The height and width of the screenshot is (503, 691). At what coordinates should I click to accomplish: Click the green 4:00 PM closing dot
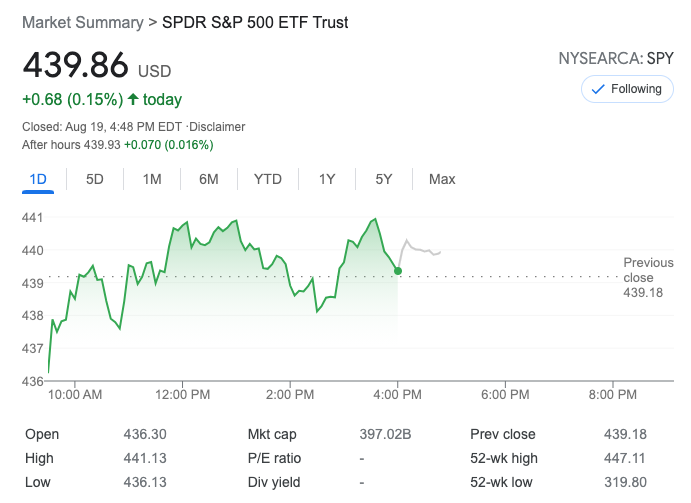pos(398,271)
